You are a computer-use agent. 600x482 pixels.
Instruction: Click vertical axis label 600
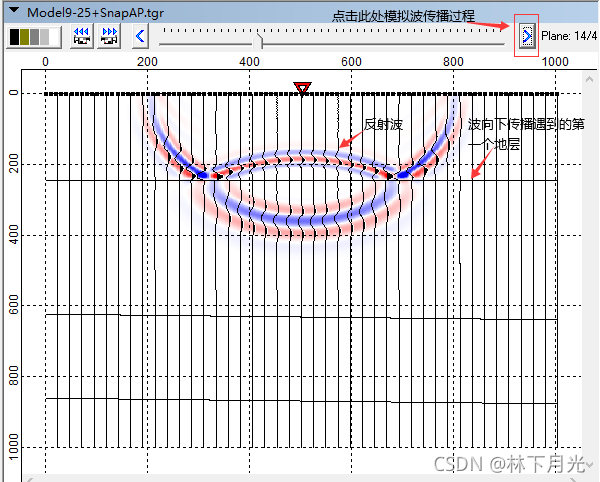14,305
